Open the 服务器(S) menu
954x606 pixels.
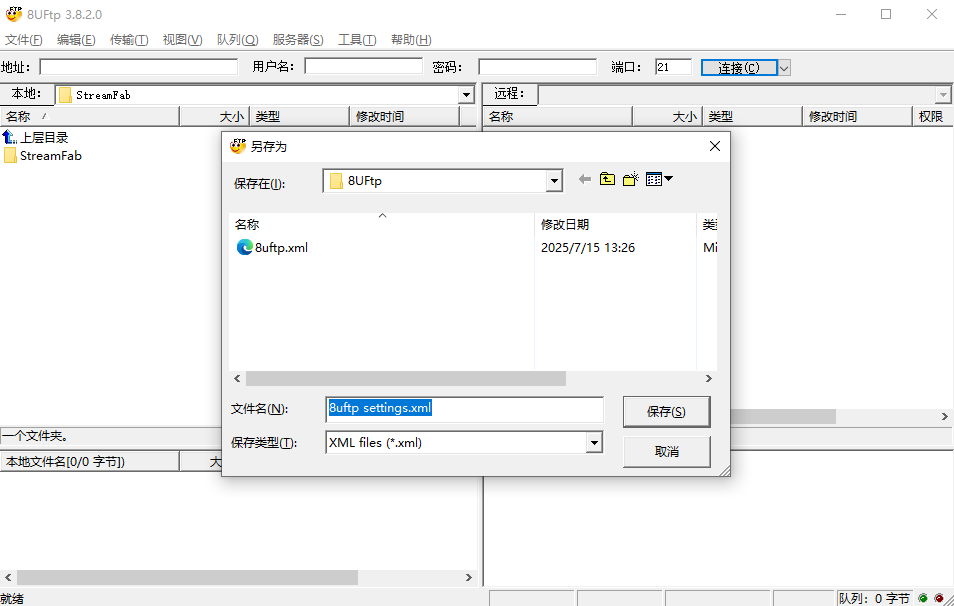[x=298, y=40]
